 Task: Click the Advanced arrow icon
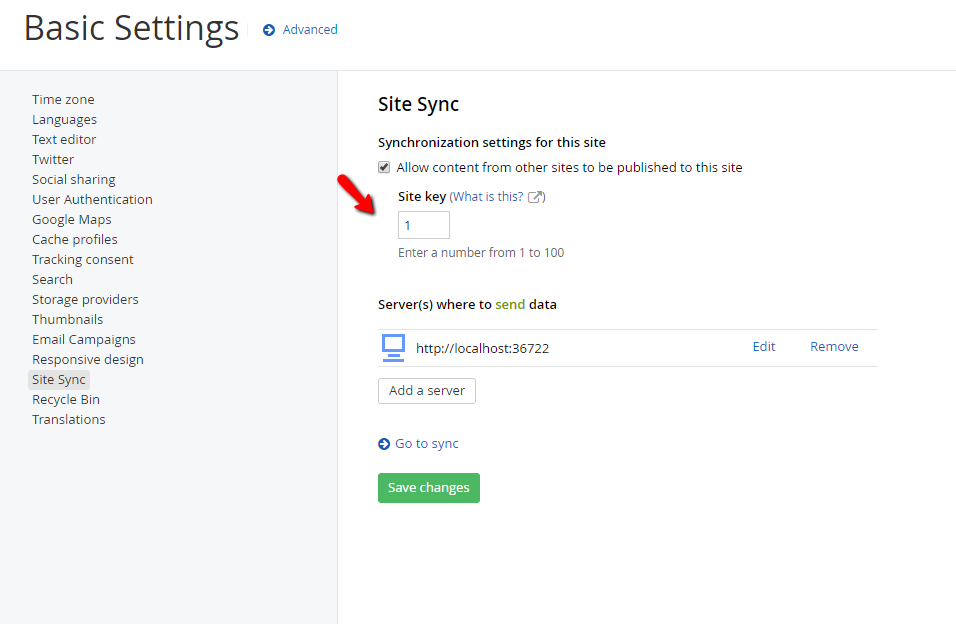[x=269, y=30]
